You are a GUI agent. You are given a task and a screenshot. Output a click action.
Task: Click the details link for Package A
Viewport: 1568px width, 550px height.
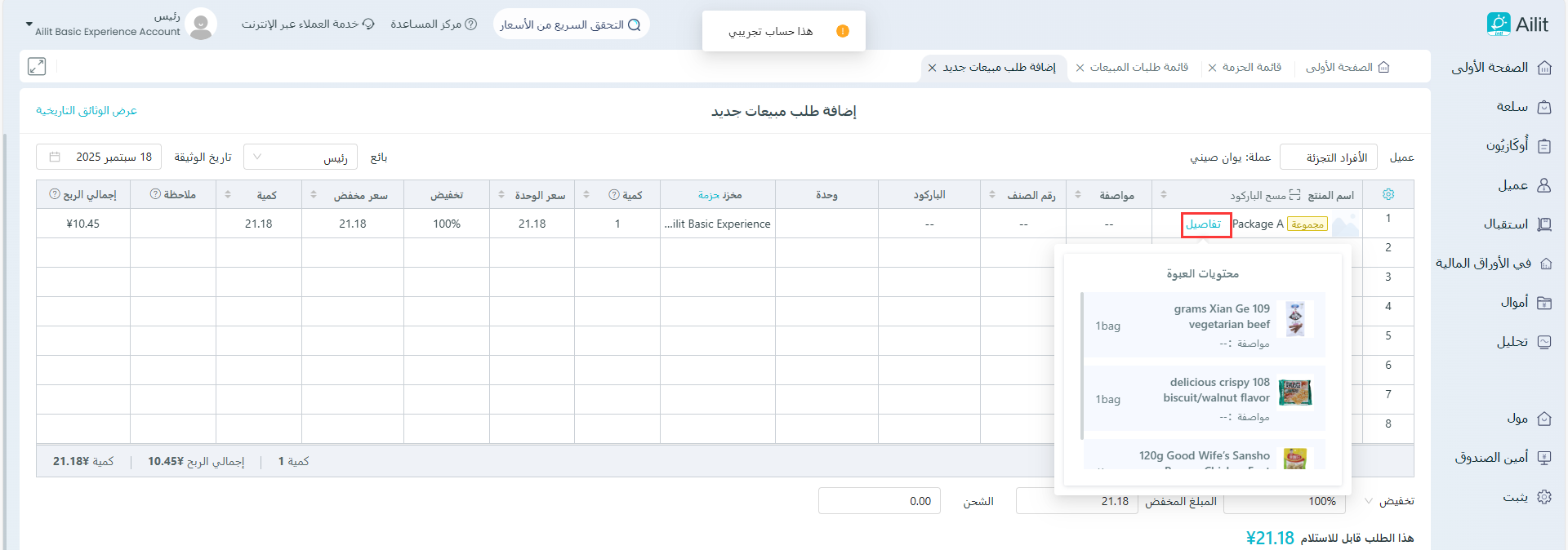pyautogui.click(x=1204, y=224)
